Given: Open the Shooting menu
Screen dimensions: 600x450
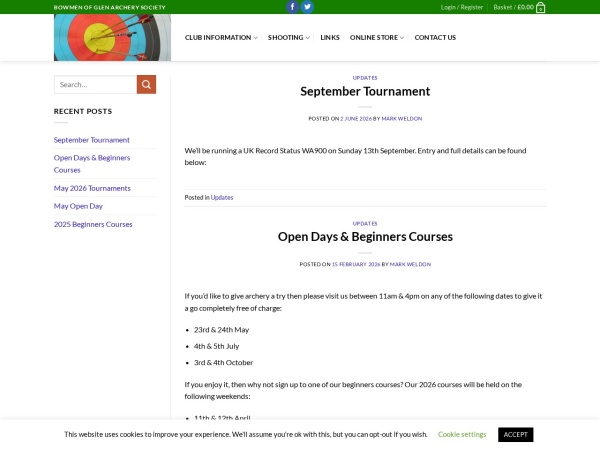Looking at the screenshot, I should pyautogui.click(x=285, y=38).
